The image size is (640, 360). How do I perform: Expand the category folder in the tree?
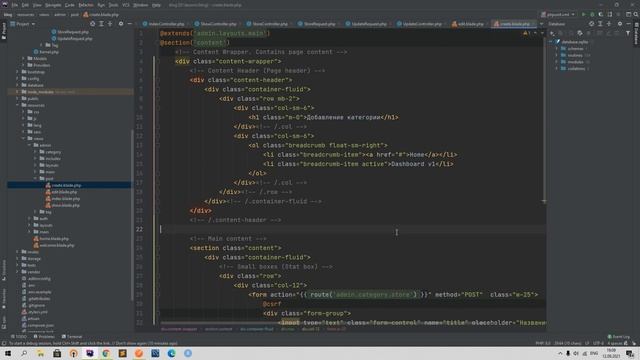pos(36,152)
